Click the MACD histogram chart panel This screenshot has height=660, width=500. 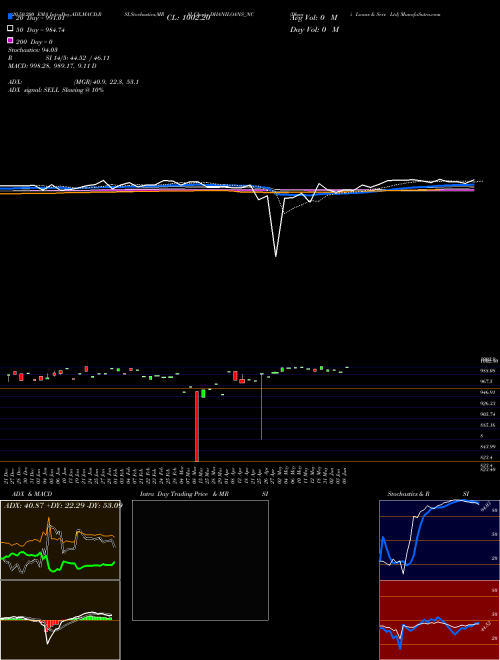point(60,620)
